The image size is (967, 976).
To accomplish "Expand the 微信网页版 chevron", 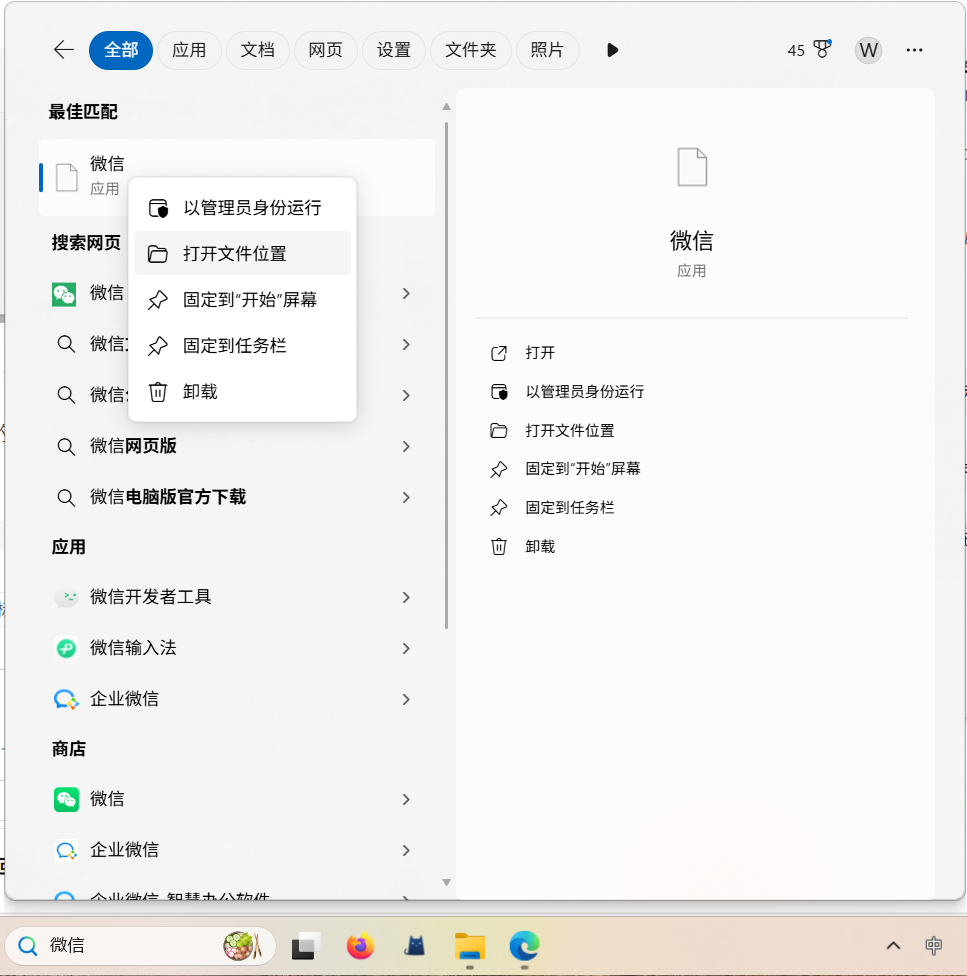I will (x=406, y=446).
